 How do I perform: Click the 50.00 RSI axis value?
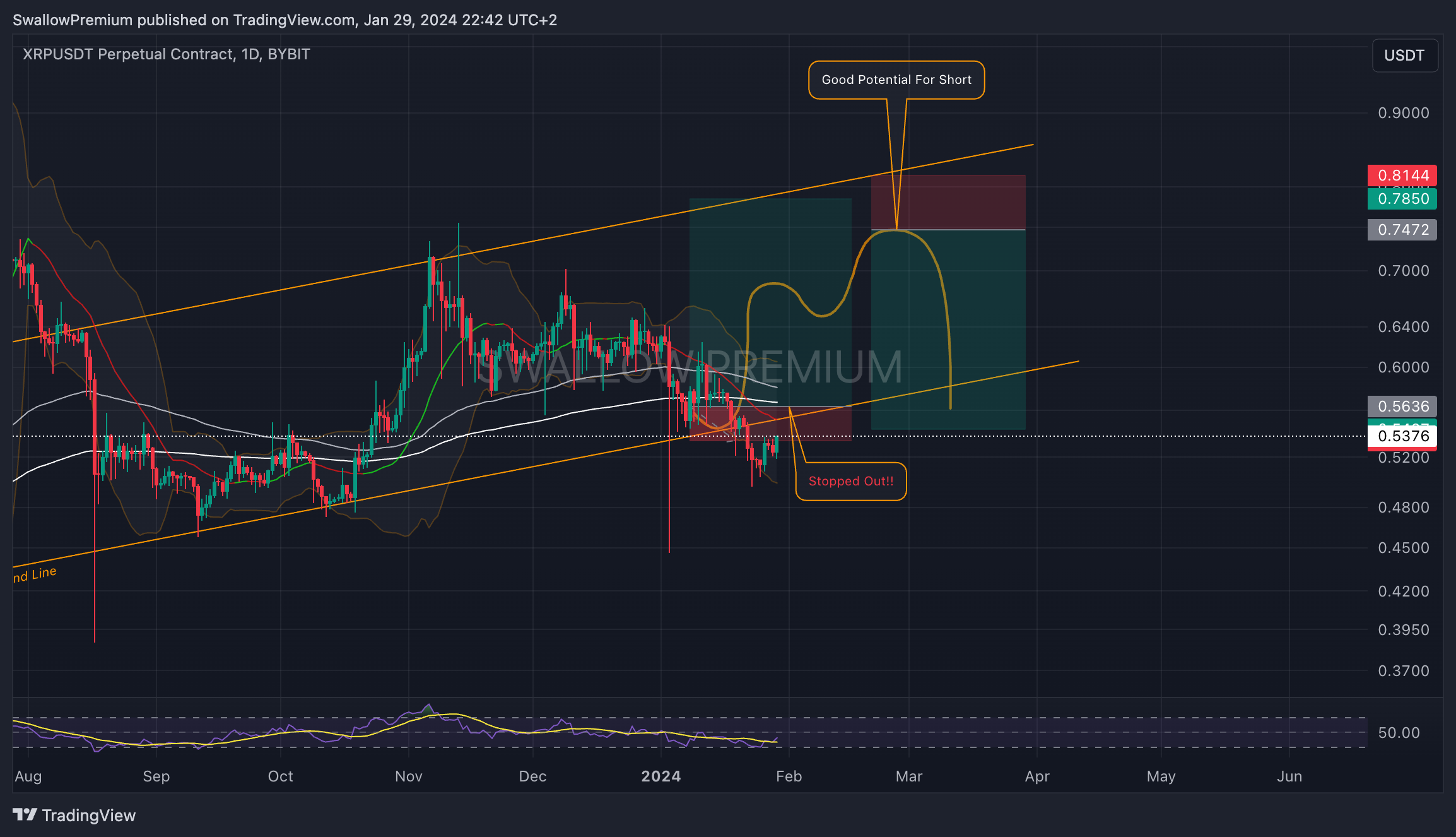[x=1399, y=733]
